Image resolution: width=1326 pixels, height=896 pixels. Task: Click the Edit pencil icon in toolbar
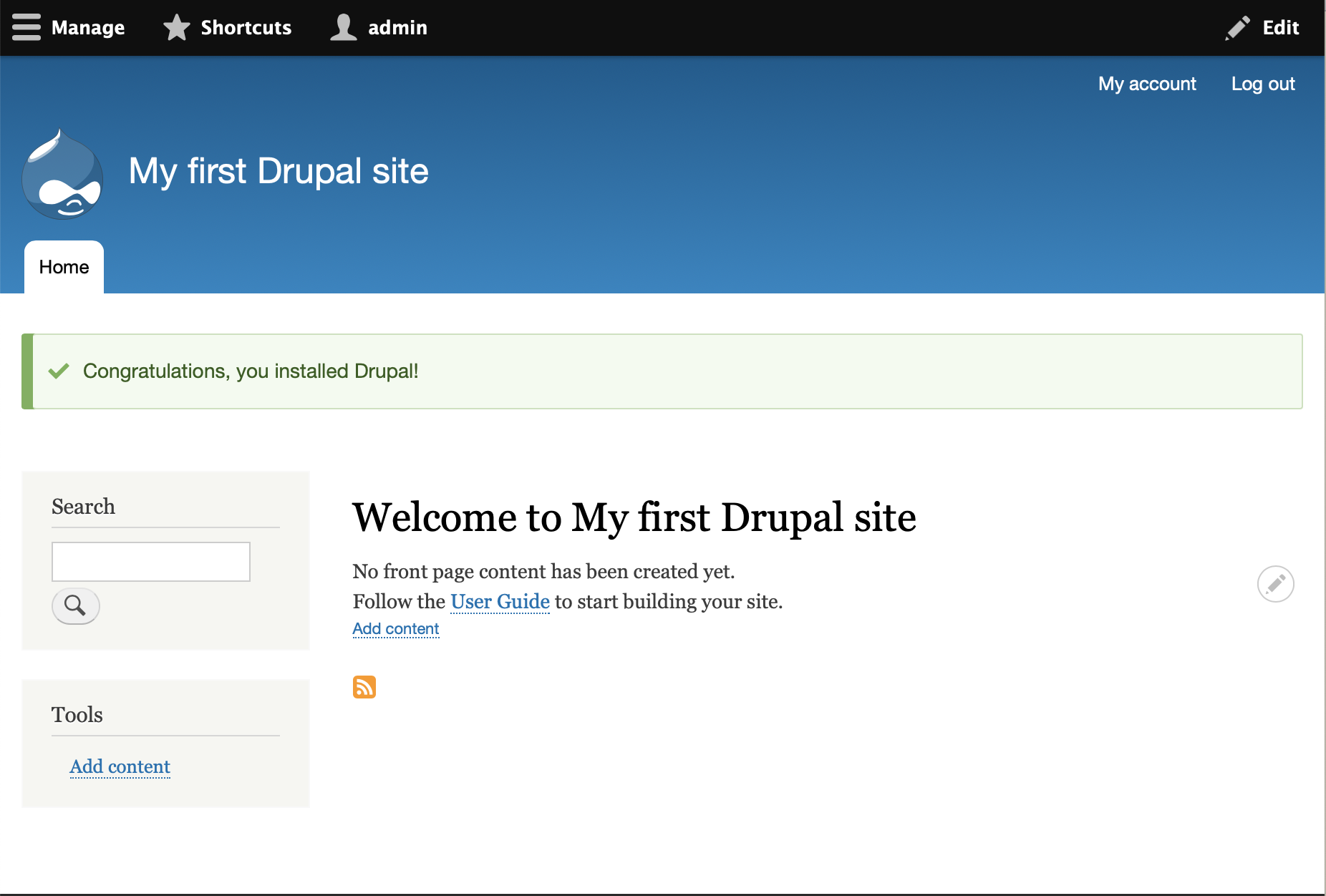tap(1237, 27)
